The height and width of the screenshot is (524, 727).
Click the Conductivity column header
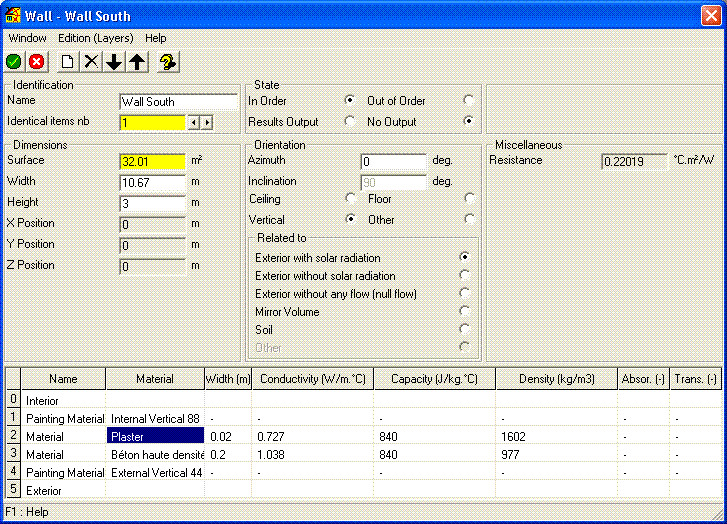[313, 379]
